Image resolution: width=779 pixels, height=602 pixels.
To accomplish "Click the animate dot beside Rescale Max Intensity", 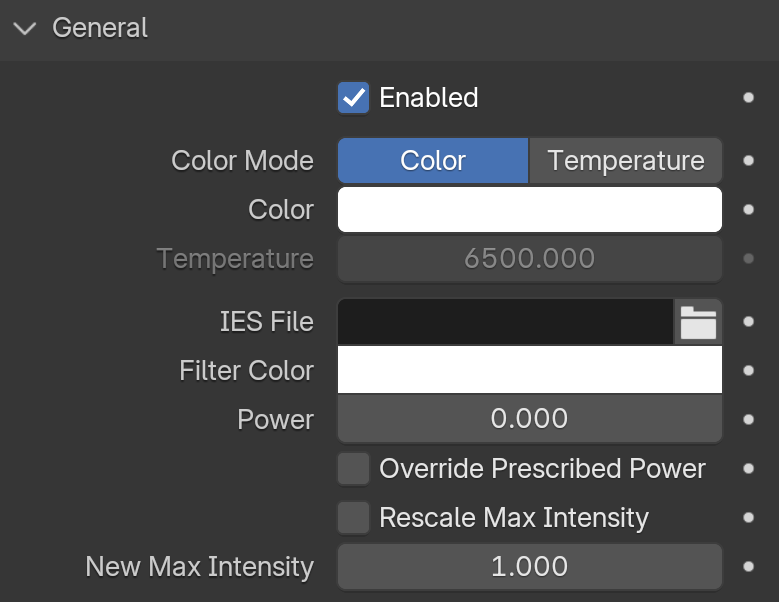I will point(748,518).
